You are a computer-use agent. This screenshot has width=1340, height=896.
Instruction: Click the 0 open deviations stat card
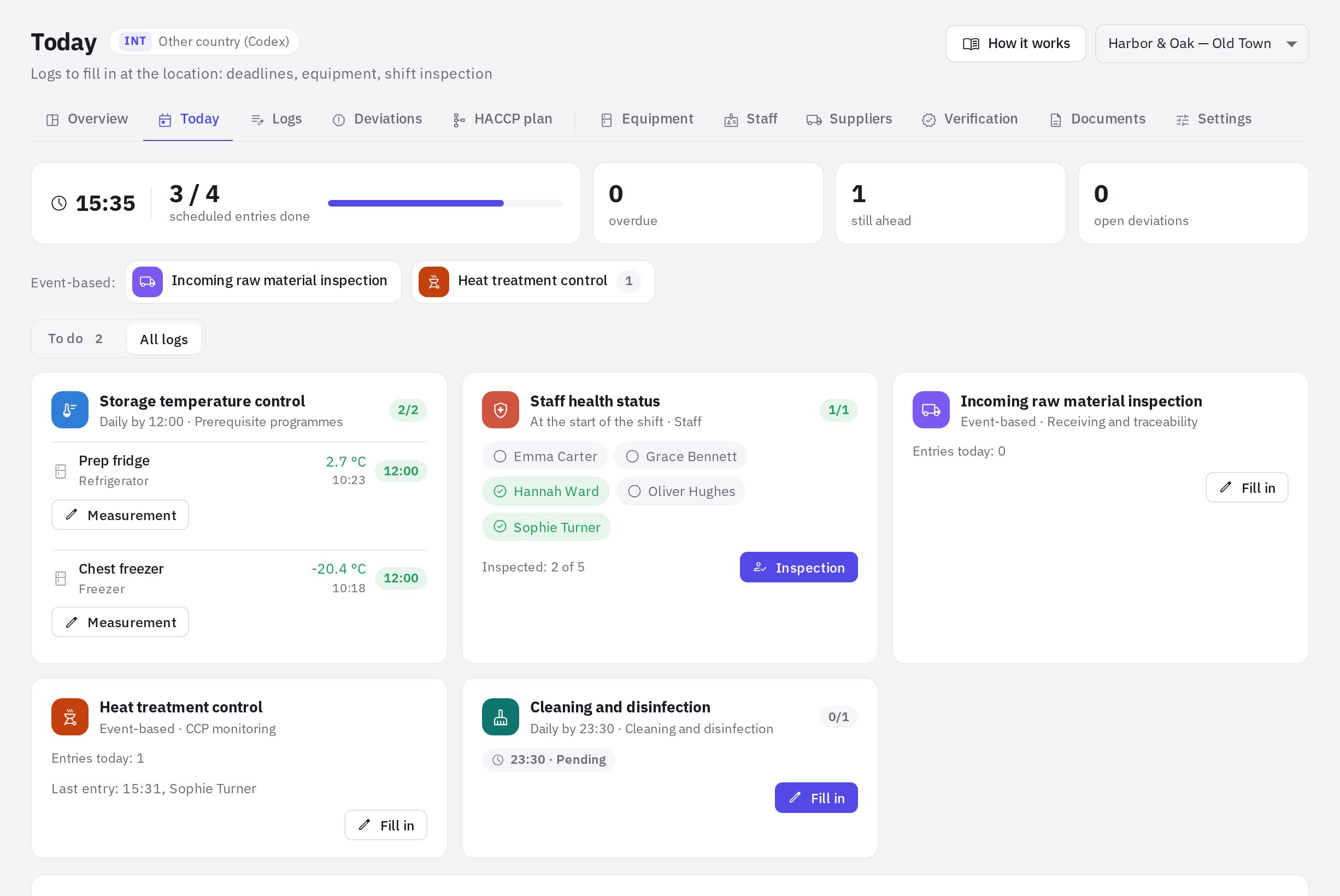[x=1193, y=203]
